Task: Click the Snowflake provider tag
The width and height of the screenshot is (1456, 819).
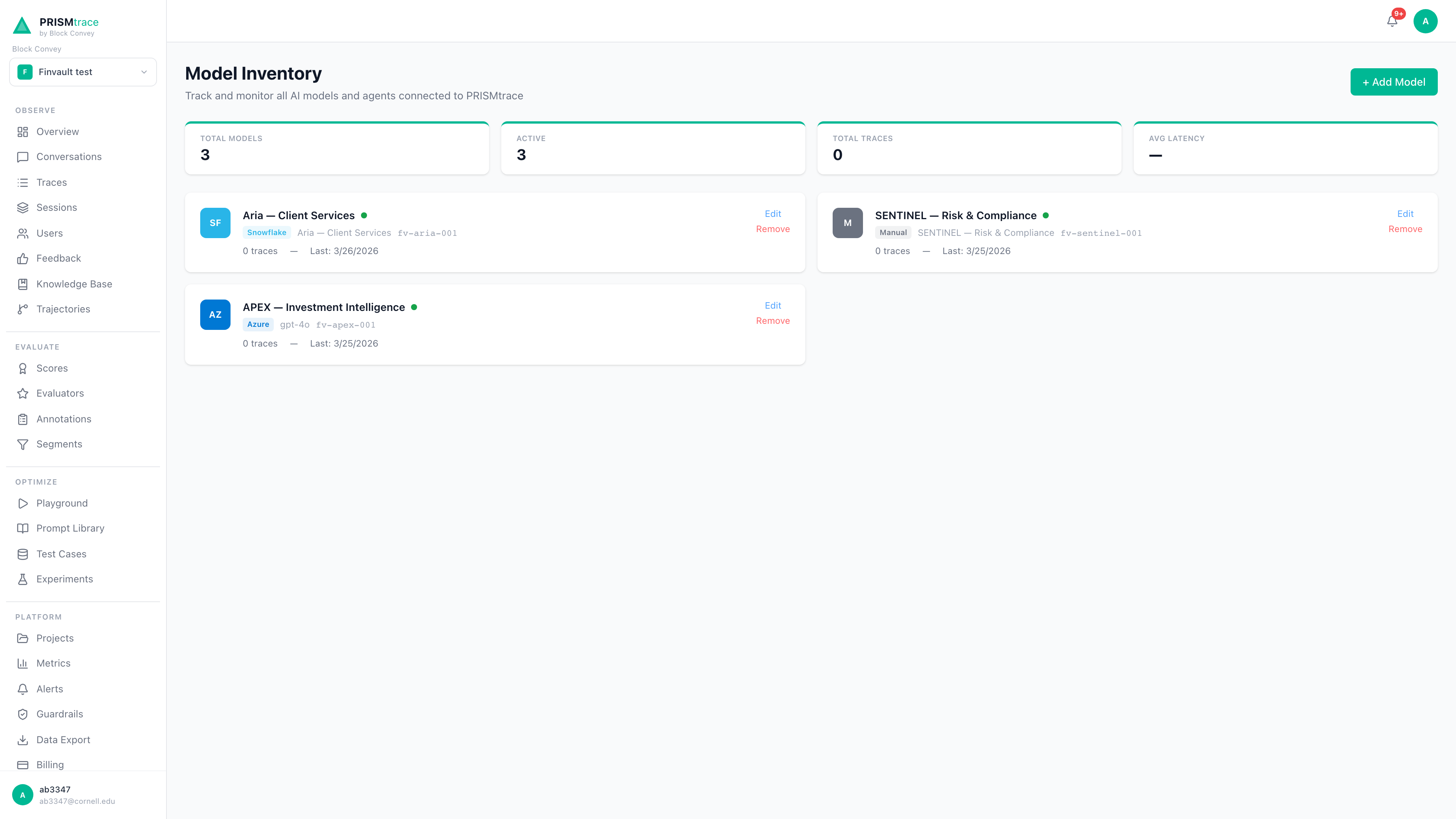Action: [267, 233]
